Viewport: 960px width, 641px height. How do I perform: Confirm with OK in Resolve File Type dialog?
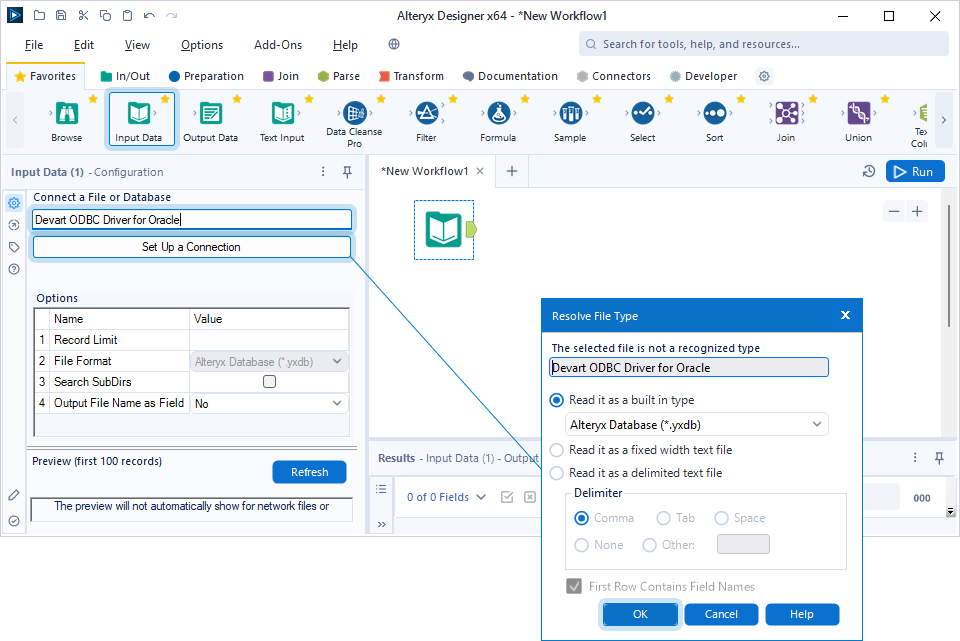tap(639, 614)
